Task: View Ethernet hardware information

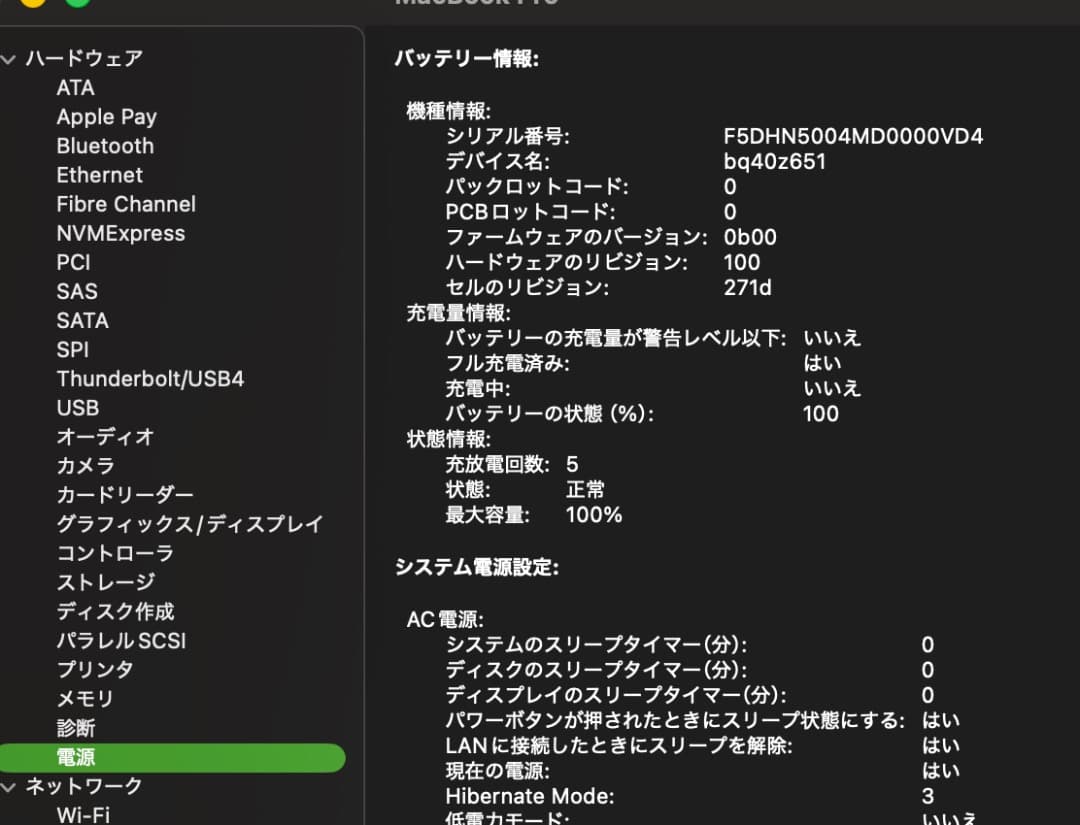Action: pos(99,175)
